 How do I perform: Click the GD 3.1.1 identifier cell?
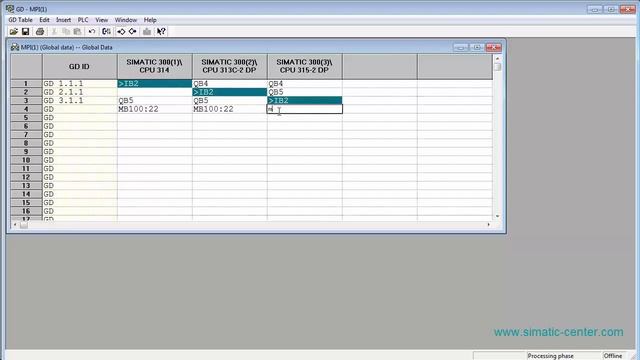click(80, 100)
